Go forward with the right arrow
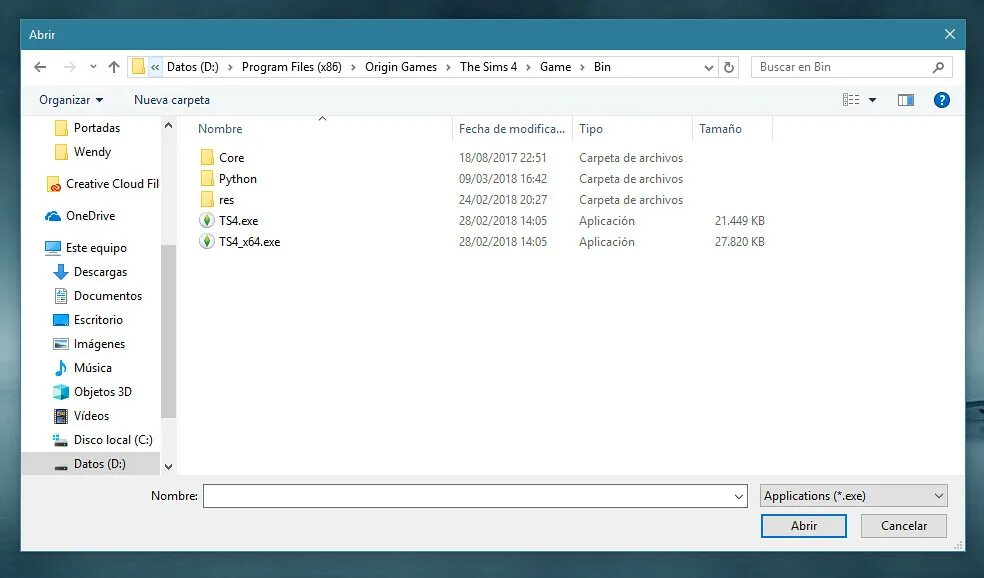 coord(70,67)
